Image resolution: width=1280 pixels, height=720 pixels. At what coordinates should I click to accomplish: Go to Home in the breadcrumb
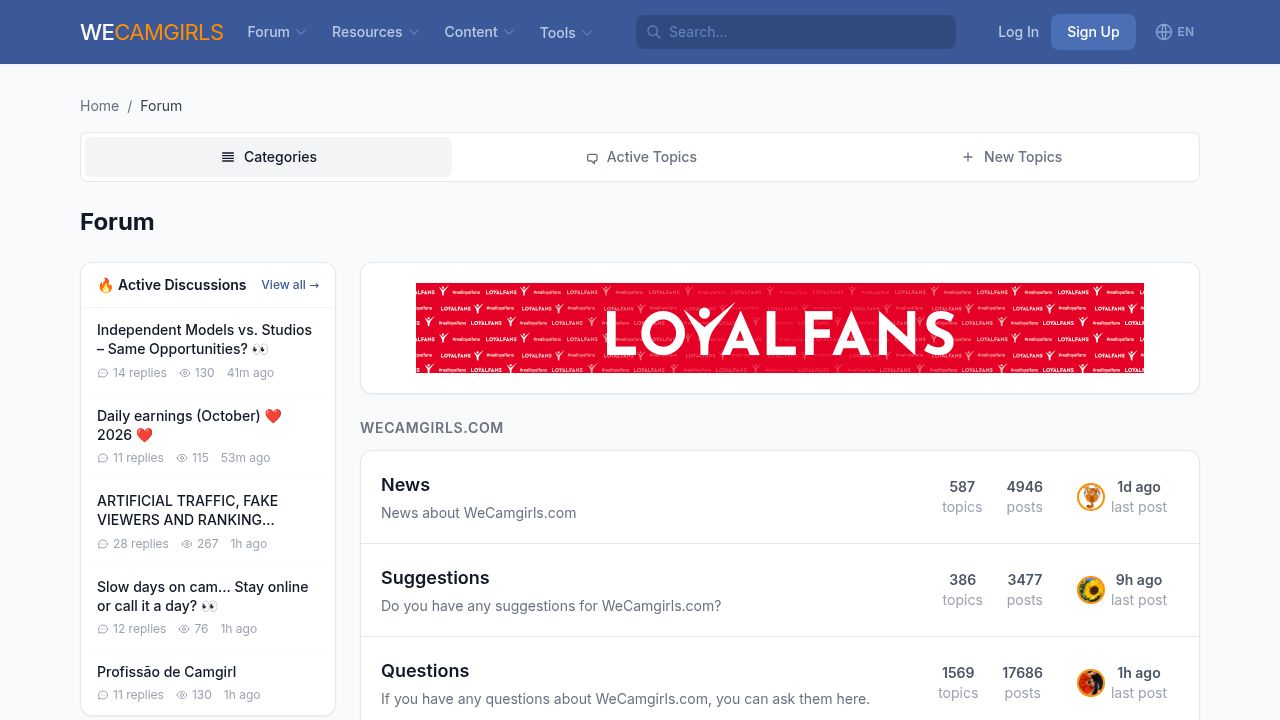[99, 106]
